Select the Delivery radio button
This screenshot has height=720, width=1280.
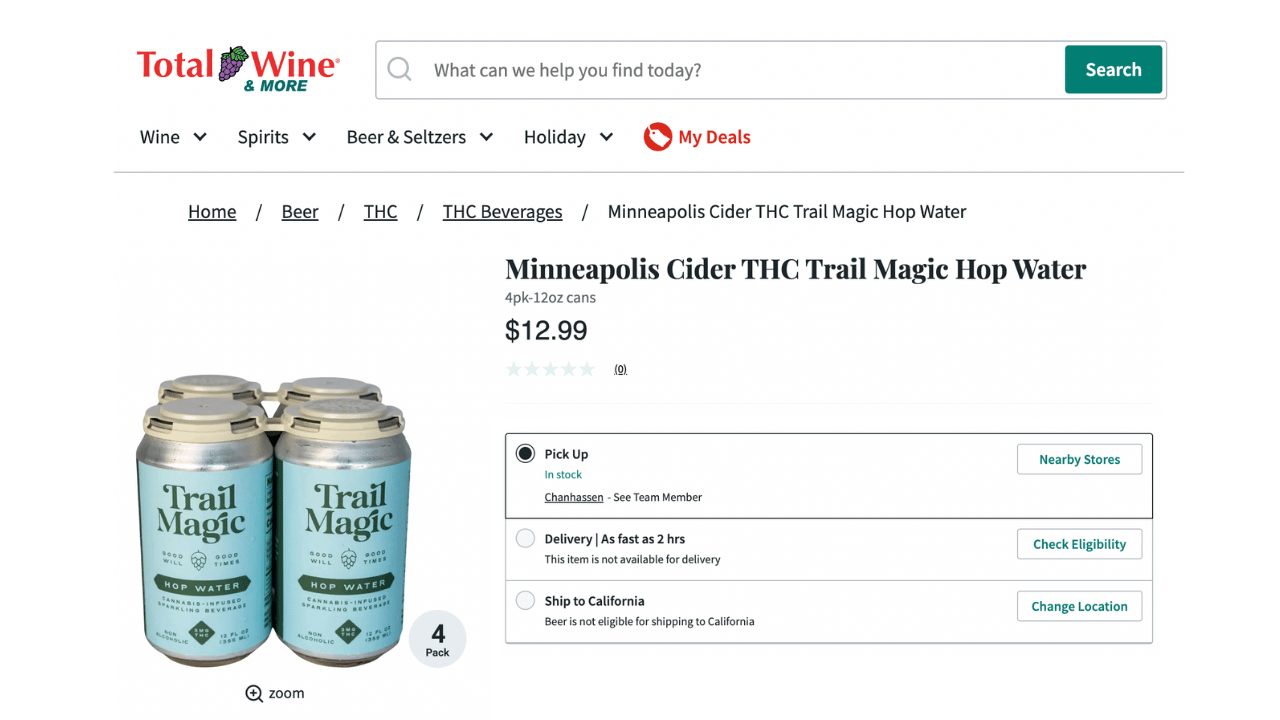525,539
